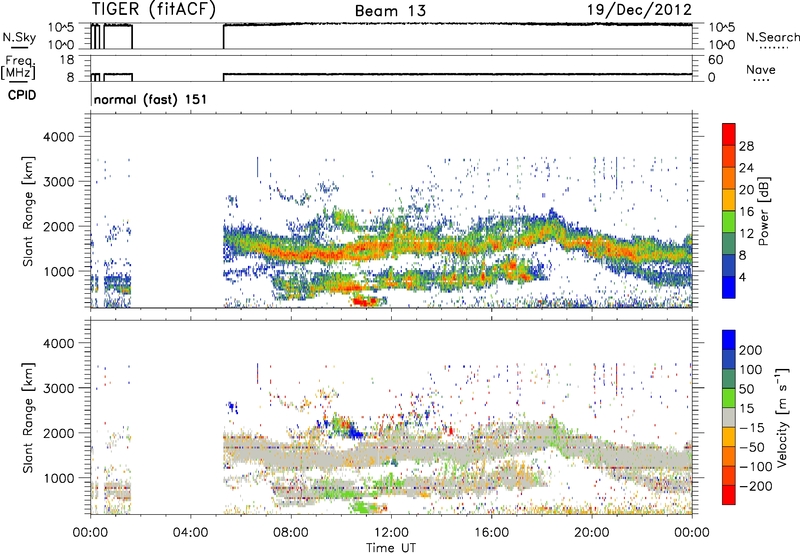Click the 200 label on velocity colorbar
This screenshot has width=800, height=554.
click(751, 350)
